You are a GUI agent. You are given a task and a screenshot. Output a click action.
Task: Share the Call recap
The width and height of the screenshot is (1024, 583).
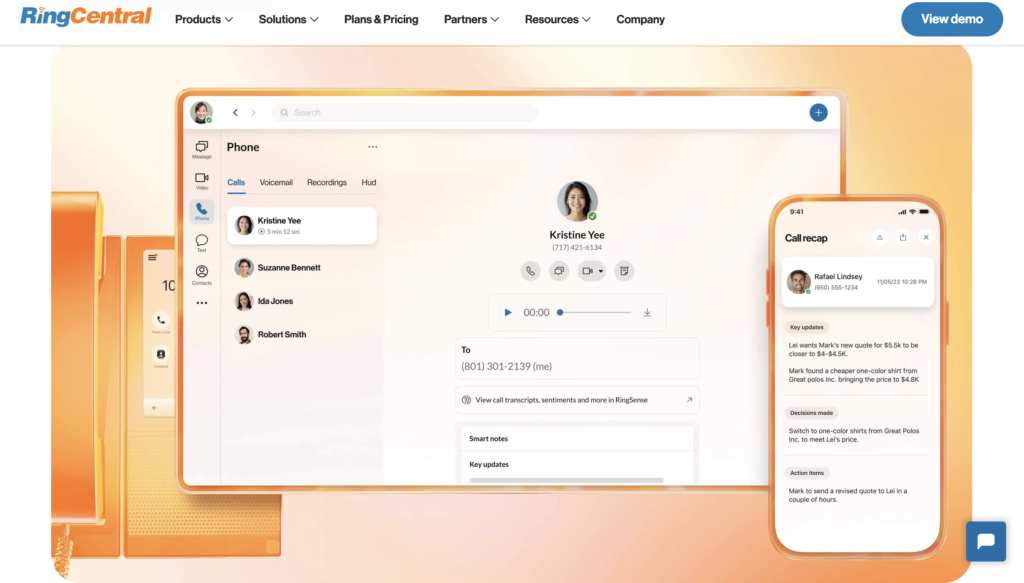[903, 238]
